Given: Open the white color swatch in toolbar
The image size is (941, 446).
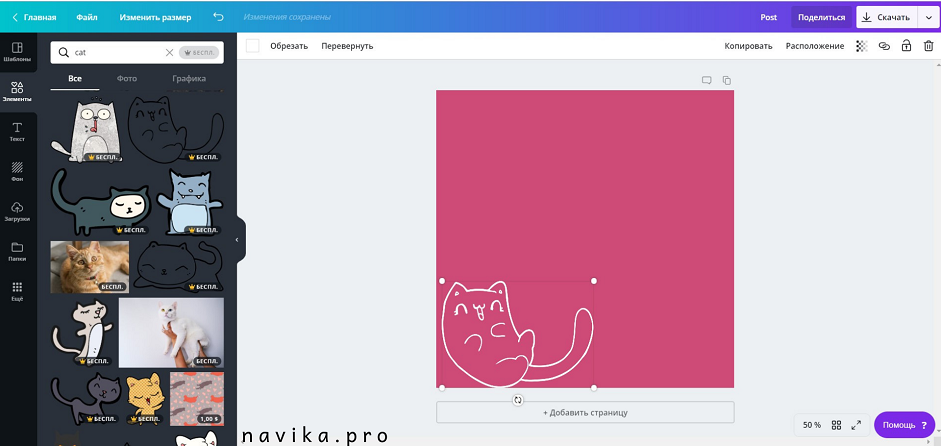Looking at the screenshot, I should click(x=252, y=46).
